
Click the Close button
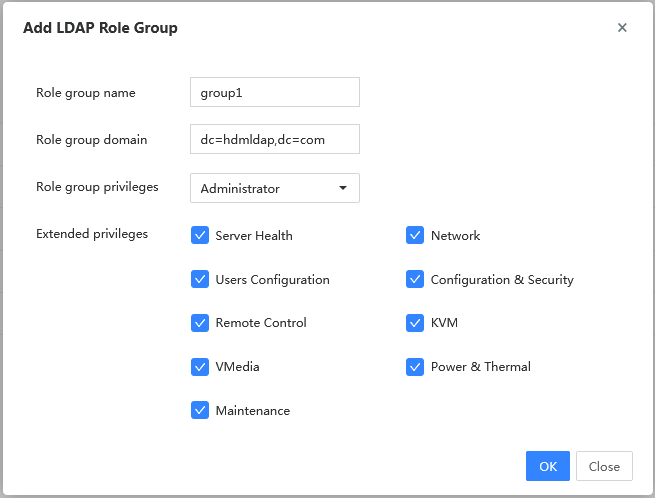click(x=604, y=466)
